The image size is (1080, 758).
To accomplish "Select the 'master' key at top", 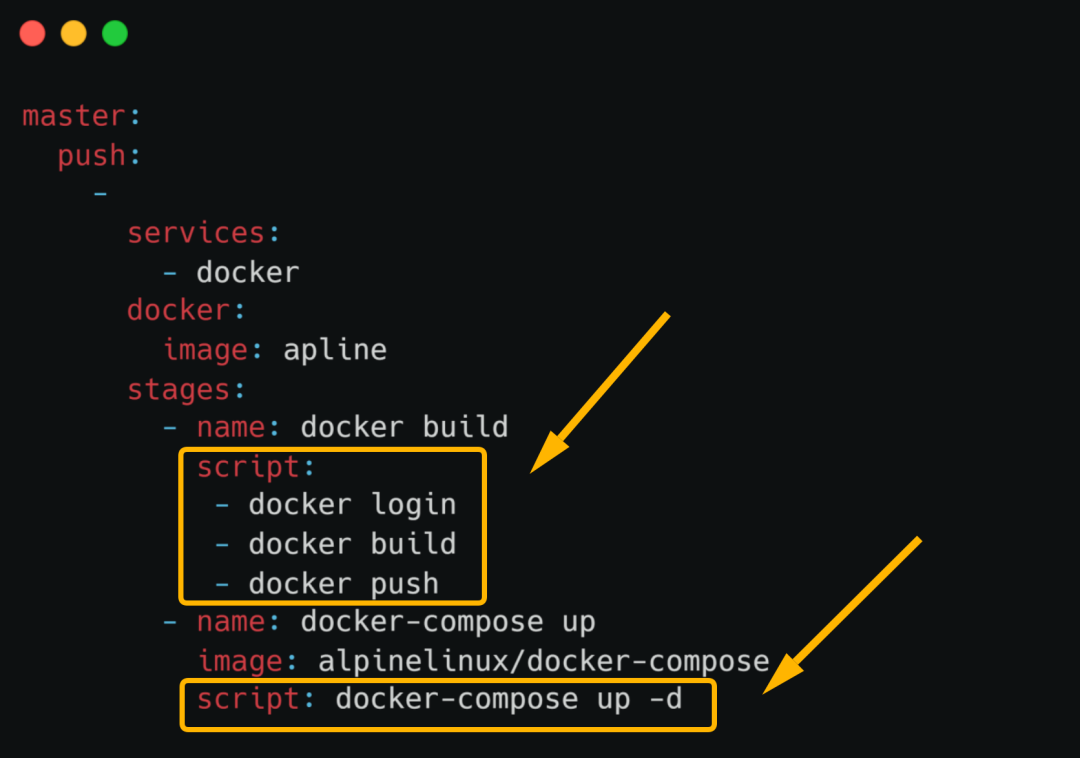I will click(x=74, y=116).
